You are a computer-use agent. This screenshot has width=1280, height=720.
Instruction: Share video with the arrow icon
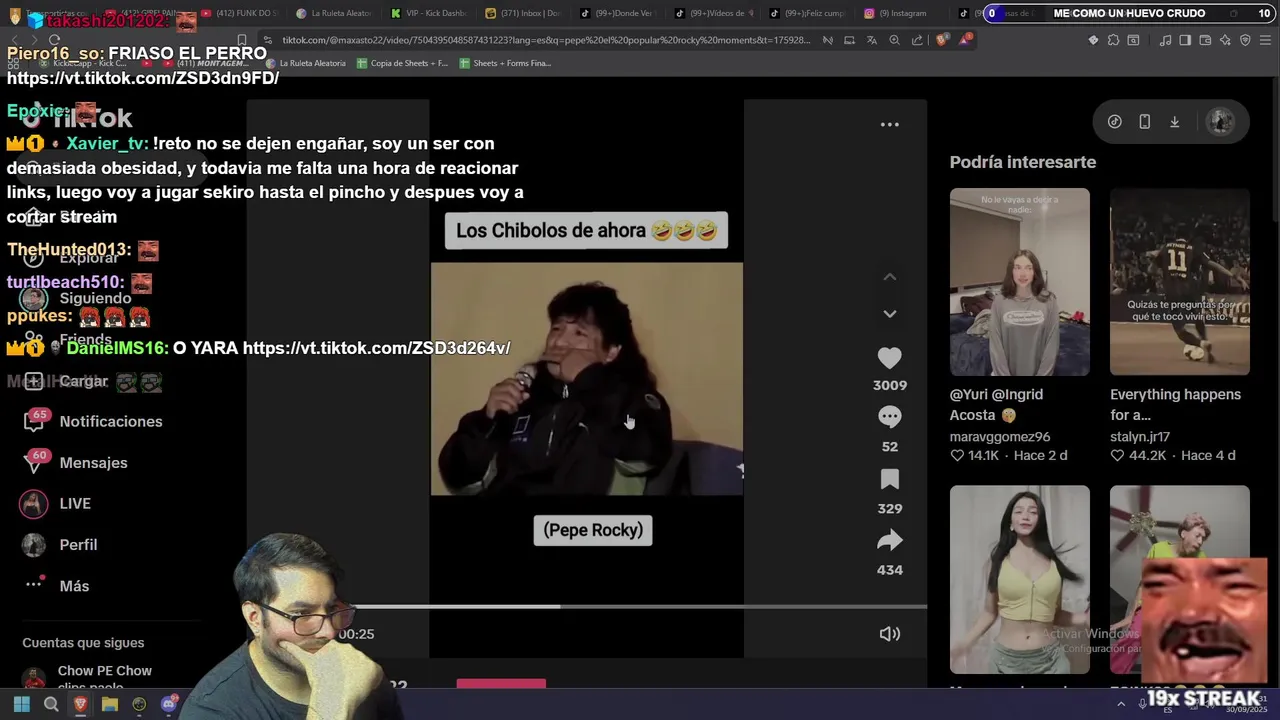889,541
